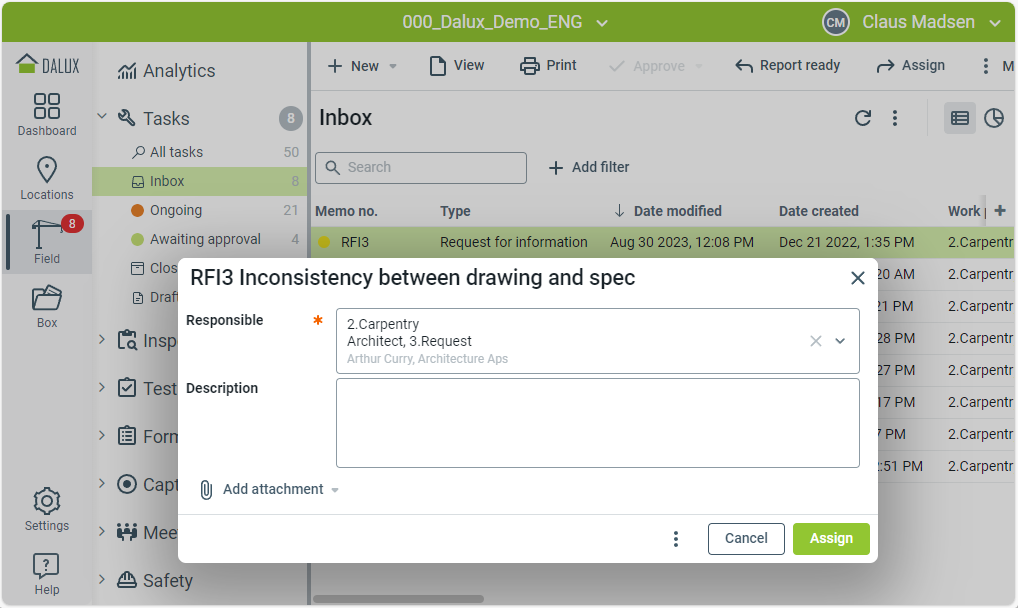The width and height of the screenshot is (1018, 608).
Task: Clear the Responsible field selection
Action: pos(815,341)
